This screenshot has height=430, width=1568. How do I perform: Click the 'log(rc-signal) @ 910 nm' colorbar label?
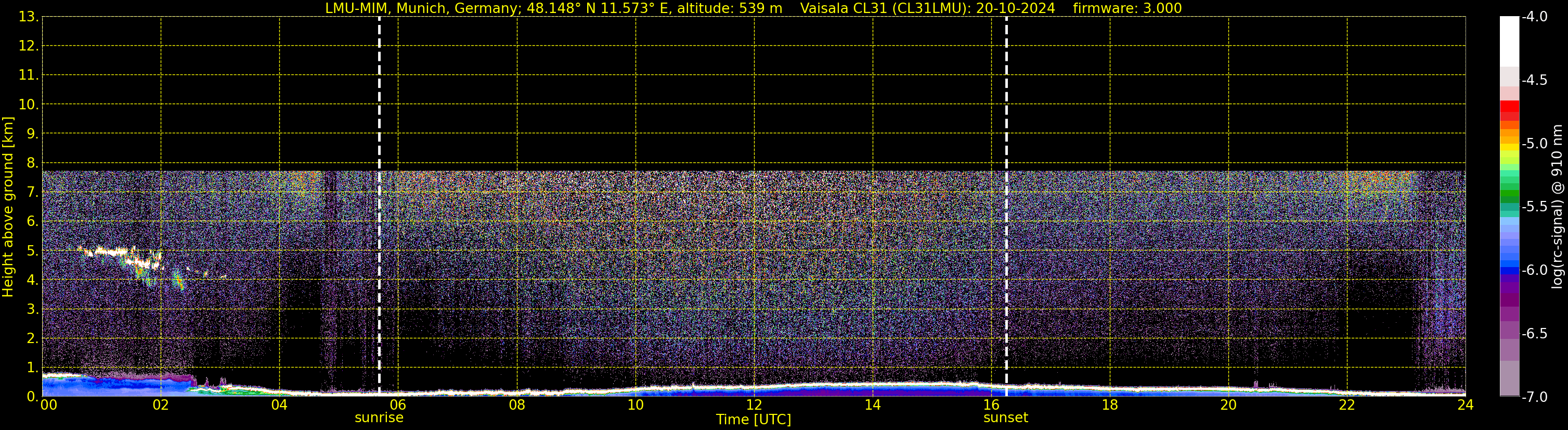coord(1557,207)
